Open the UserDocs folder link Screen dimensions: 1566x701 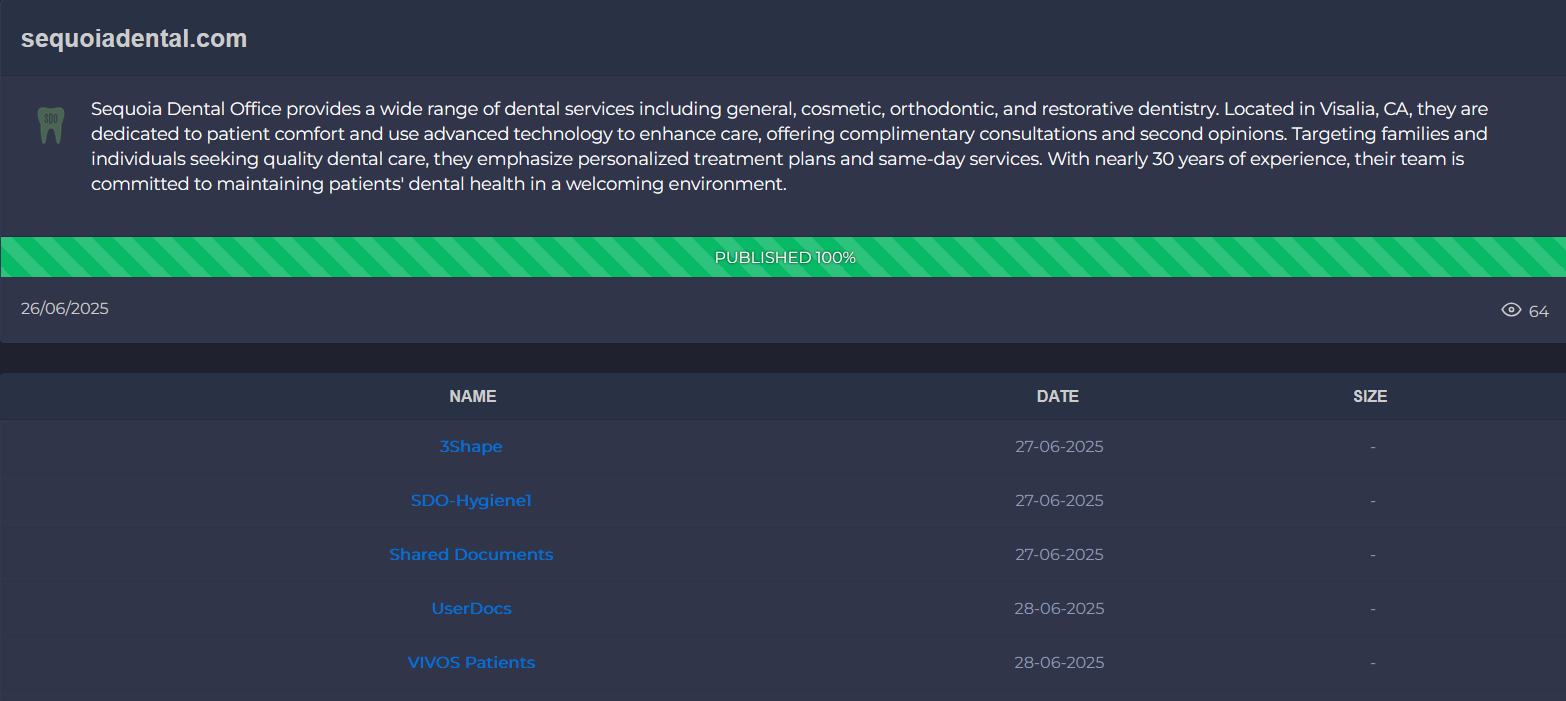point(471,609)
